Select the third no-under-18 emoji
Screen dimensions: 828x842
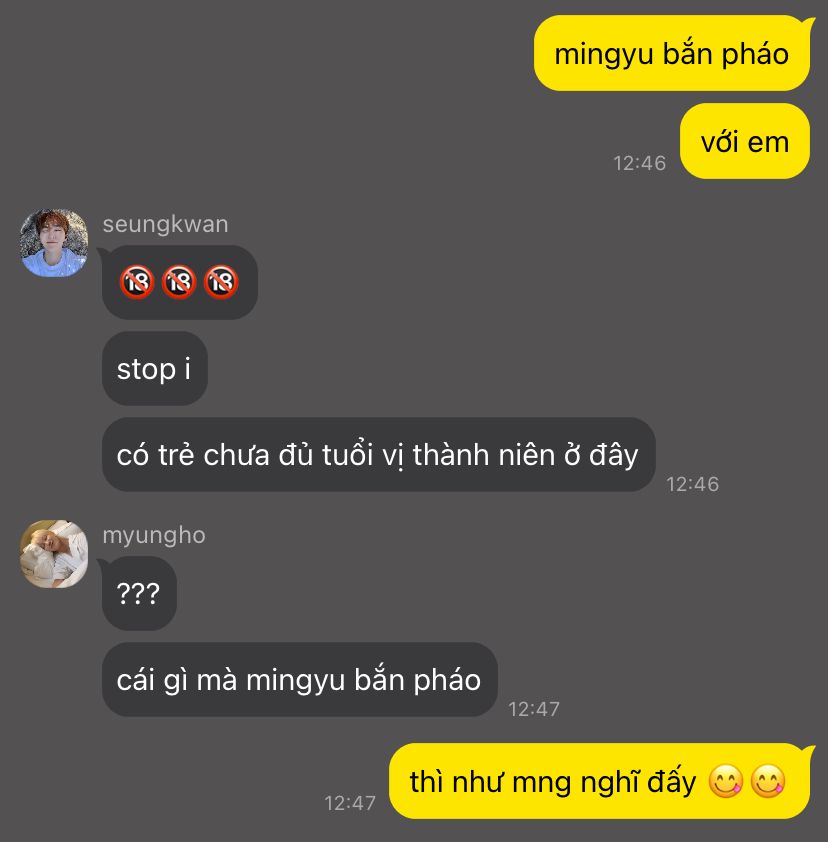tap(221, 282)
